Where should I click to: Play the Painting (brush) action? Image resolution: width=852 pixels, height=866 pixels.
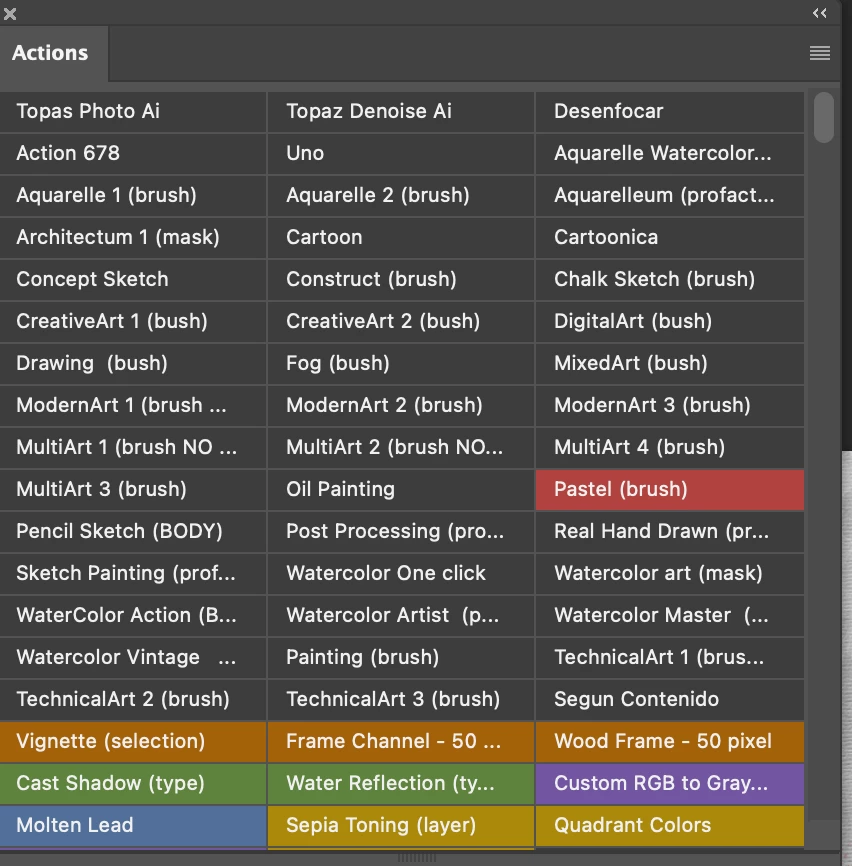(x=401, y=657)
